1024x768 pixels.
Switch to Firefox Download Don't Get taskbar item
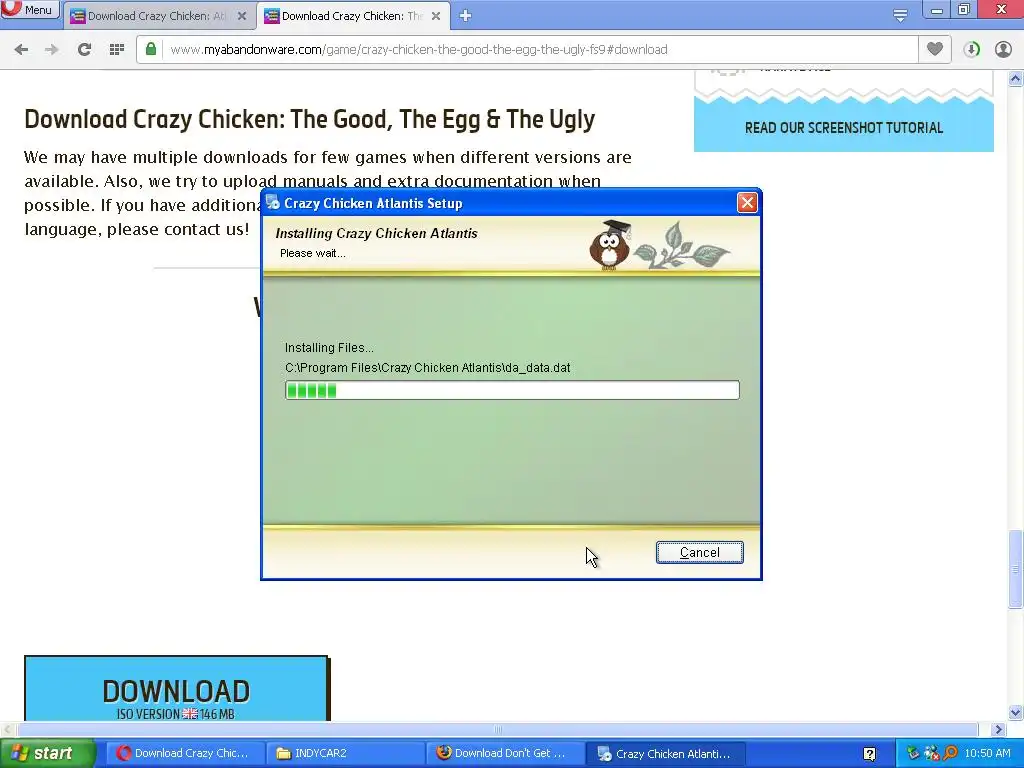point(505,754)
